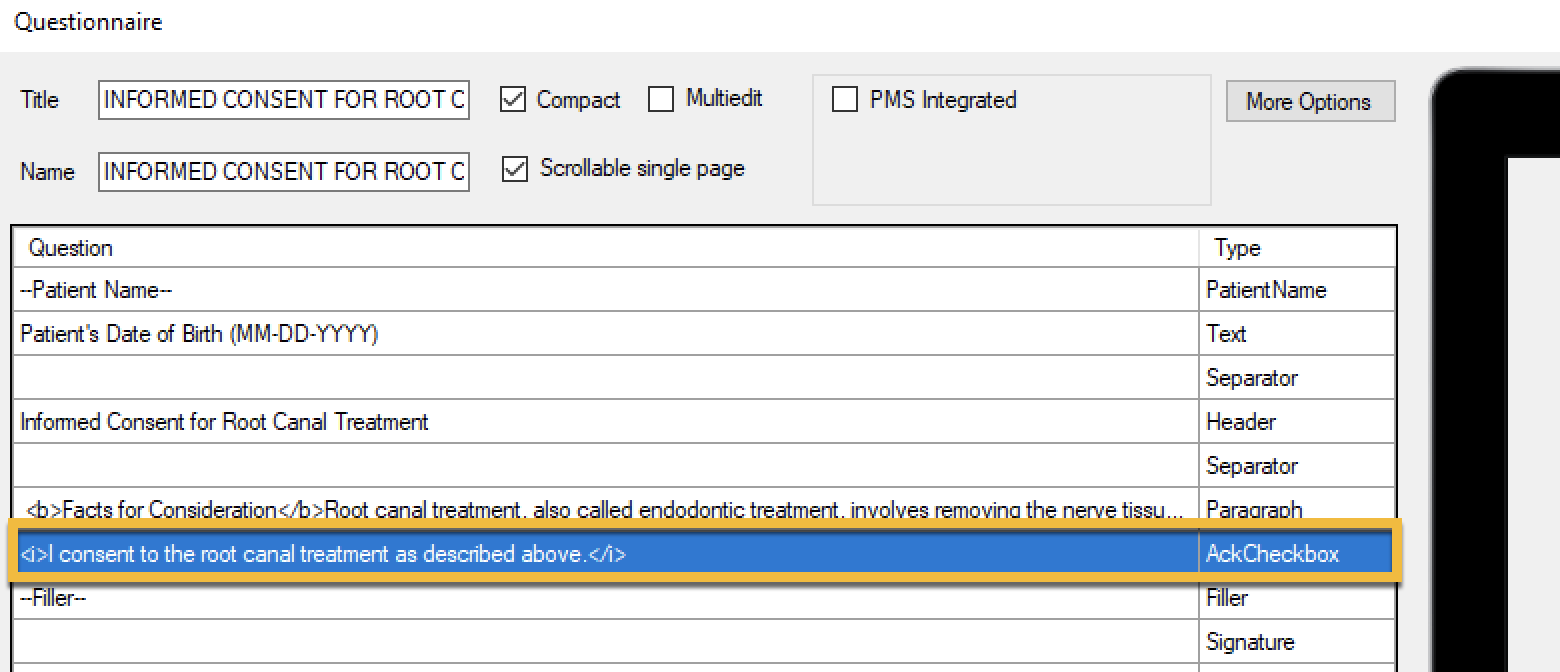Image resolution: width=1560 pixels, height=672 pixels.
Task: Click the PatientName type cell
Action: coord(1297,290)
